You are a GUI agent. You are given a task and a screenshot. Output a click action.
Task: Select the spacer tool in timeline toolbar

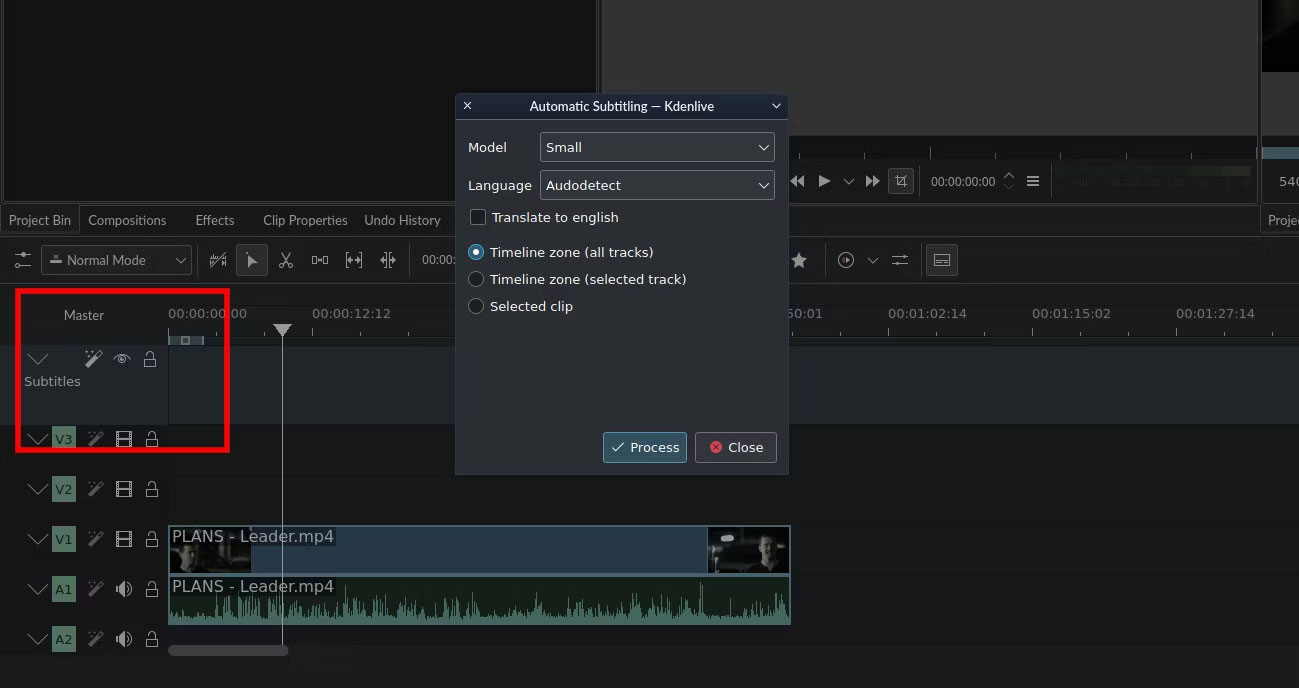pos(320,260)
